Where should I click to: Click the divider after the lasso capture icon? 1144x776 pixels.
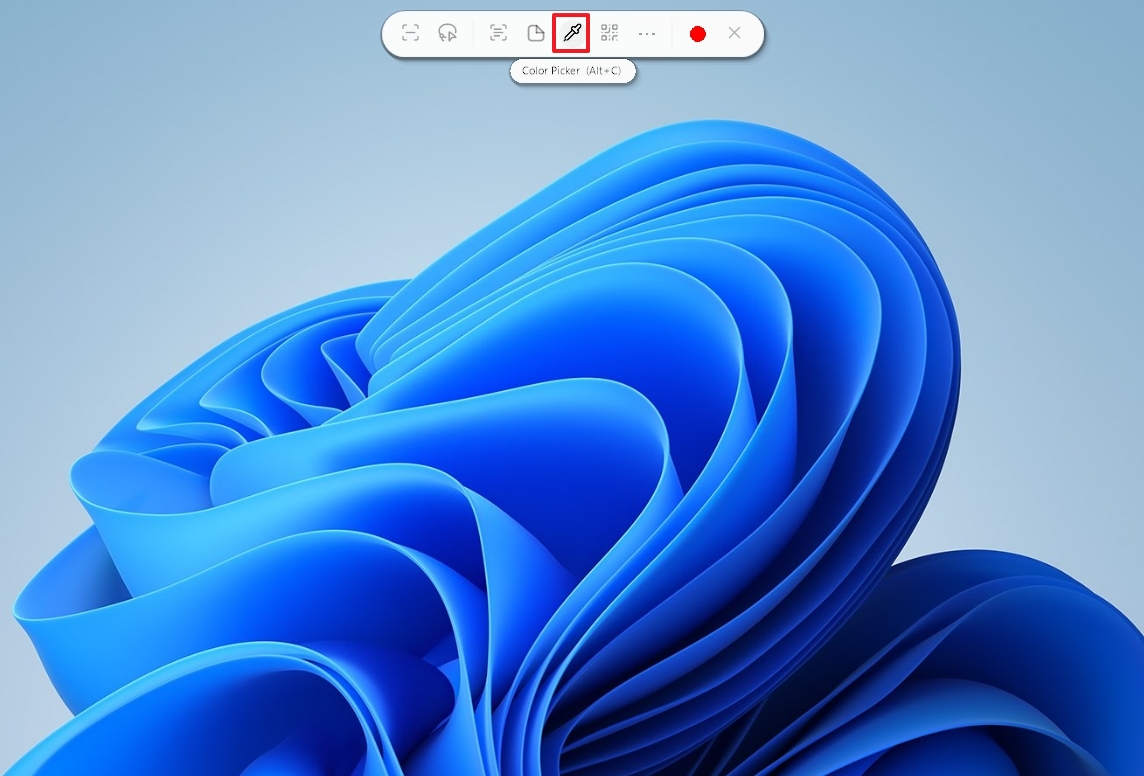[x=473, y=33]
